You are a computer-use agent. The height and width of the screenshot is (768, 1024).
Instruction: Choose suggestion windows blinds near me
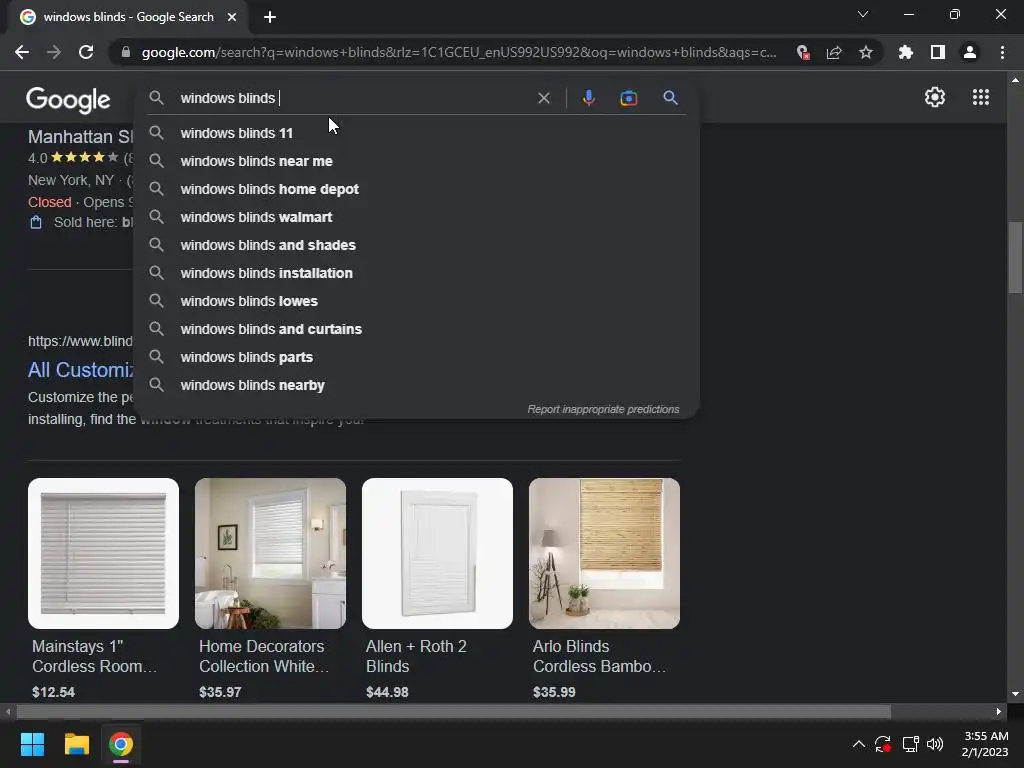point(416,161)
